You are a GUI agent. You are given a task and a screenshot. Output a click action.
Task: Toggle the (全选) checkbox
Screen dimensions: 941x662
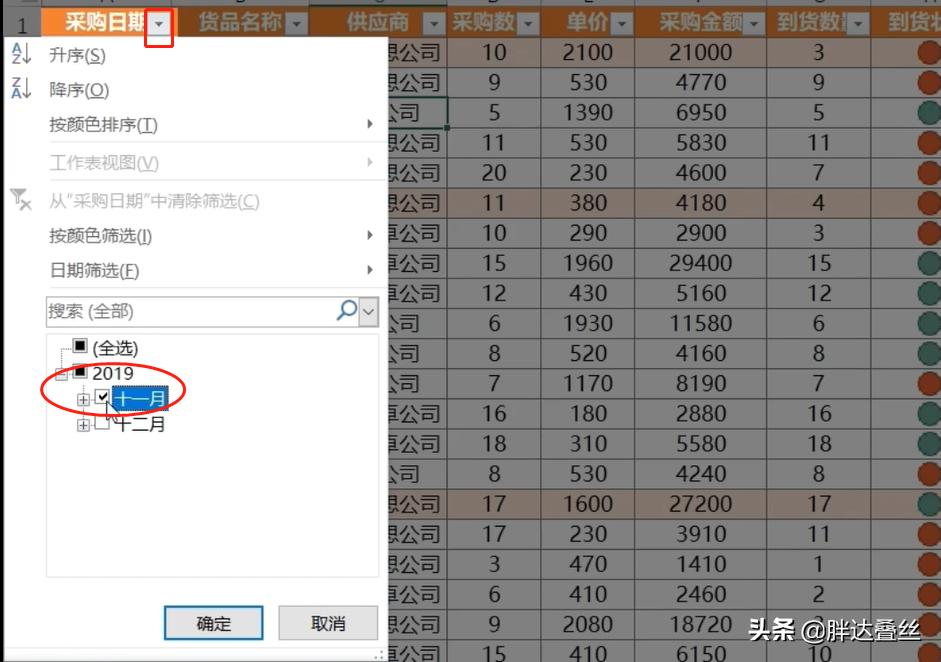80,346
